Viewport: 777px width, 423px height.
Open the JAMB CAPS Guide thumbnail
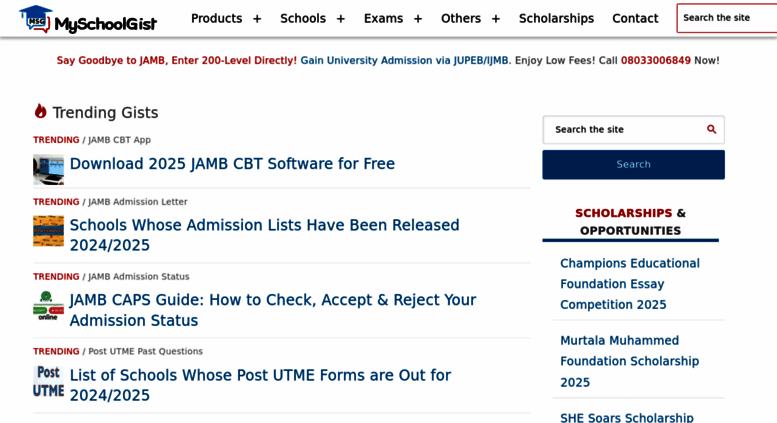tap(48, 306)
